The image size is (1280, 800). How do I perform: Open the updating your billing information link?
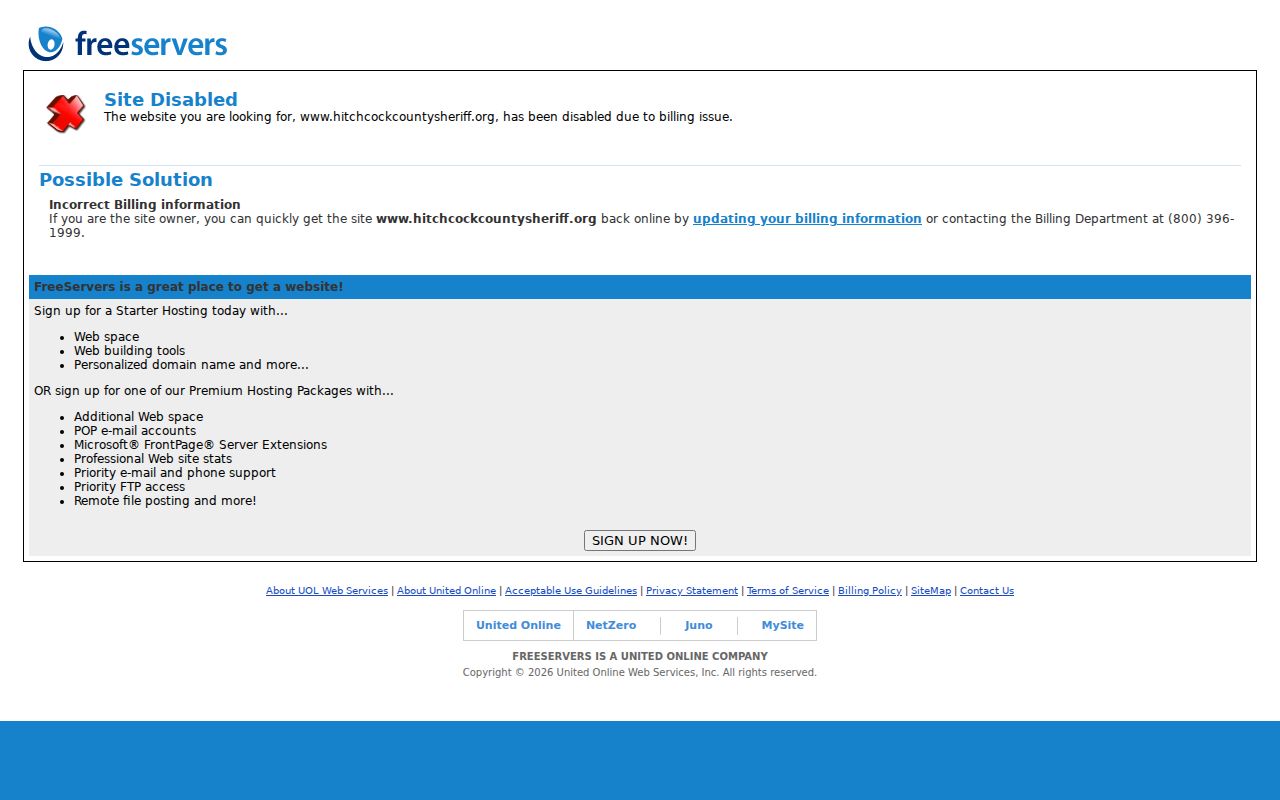click(807, 219)
